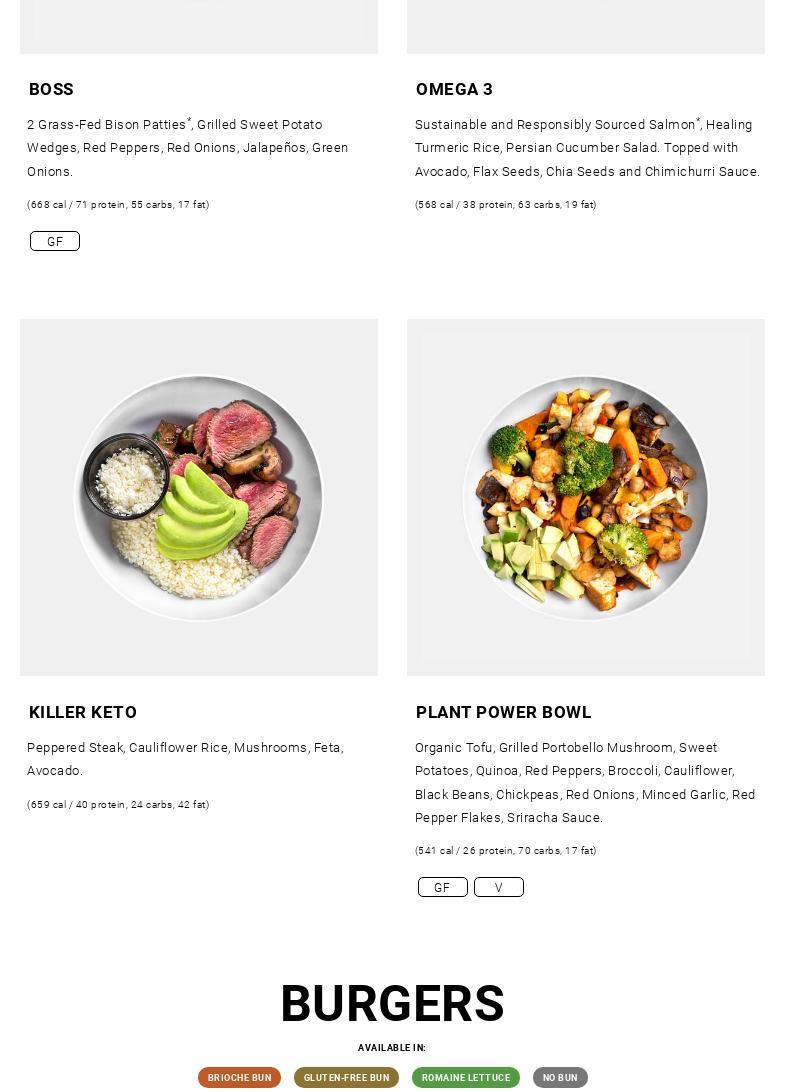Click the GF badge under Plant Power Bowl
Image resolution: width=785 pixels, height=1092 pixels.
(x=442, y=887)
